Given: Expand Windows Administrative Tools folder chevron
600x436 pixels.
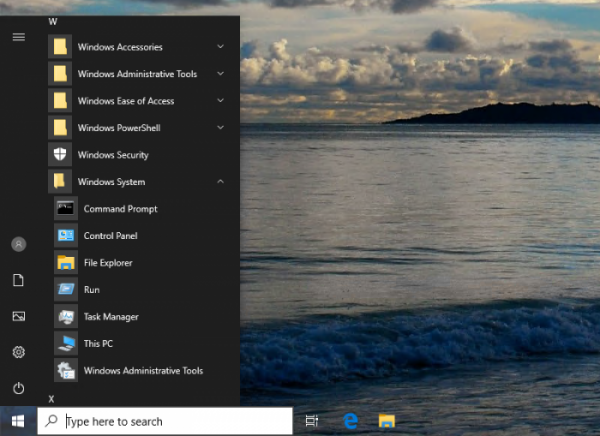Looking at the screenshot, I should pos(220,73).
